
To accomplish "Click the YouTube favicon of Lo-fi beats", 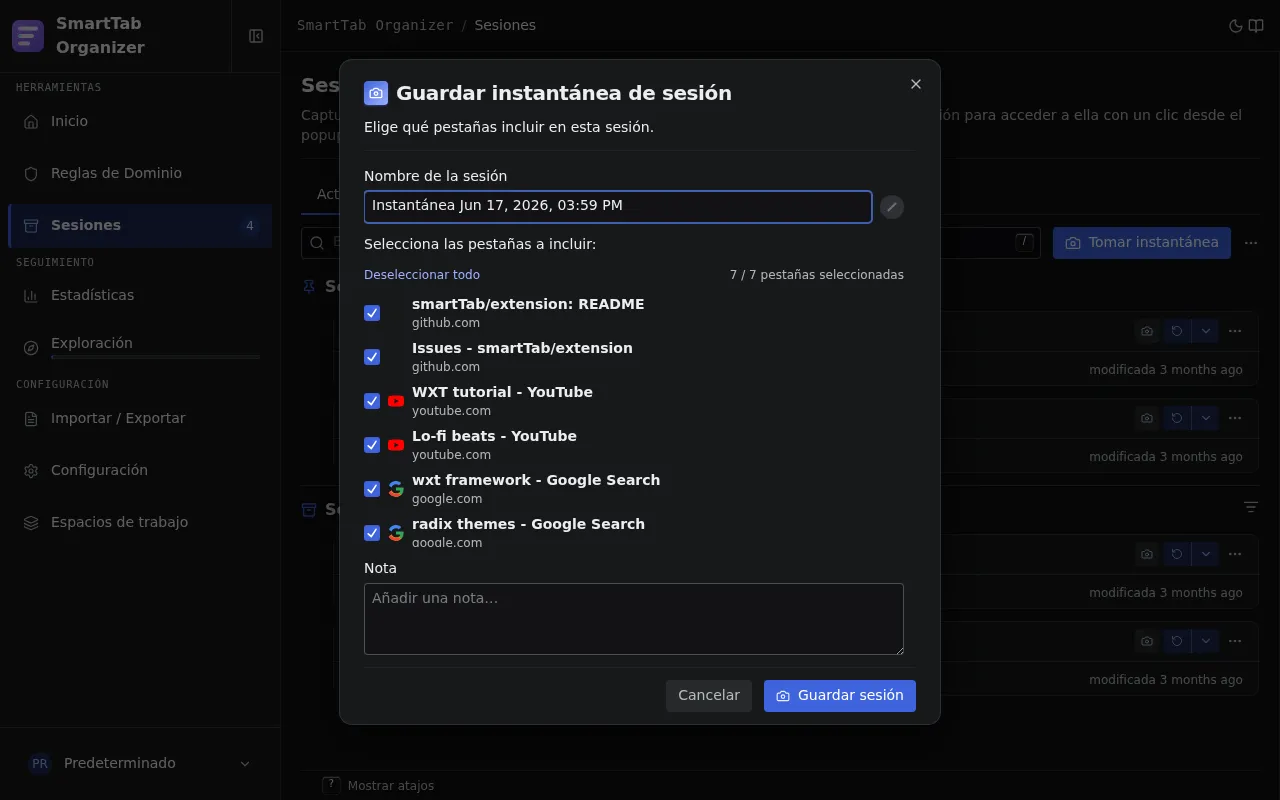I will (x=396, y=445).
